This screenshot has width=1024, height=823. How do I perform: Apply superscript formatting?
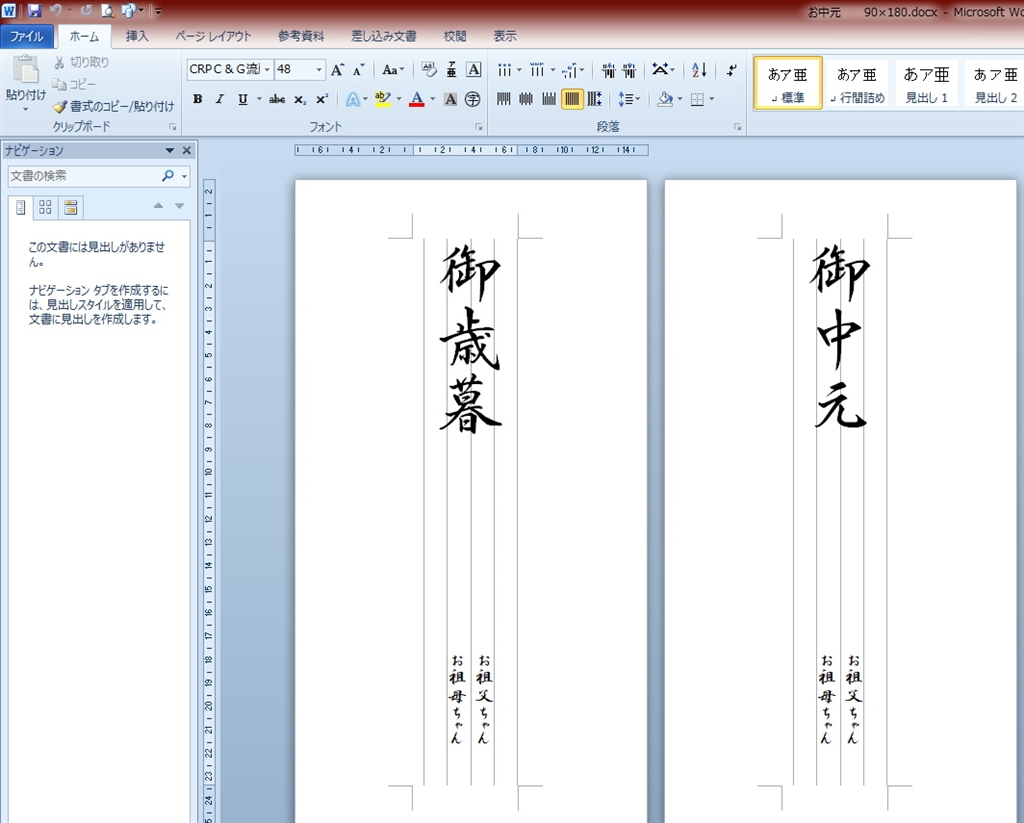(x=322, y=99)
